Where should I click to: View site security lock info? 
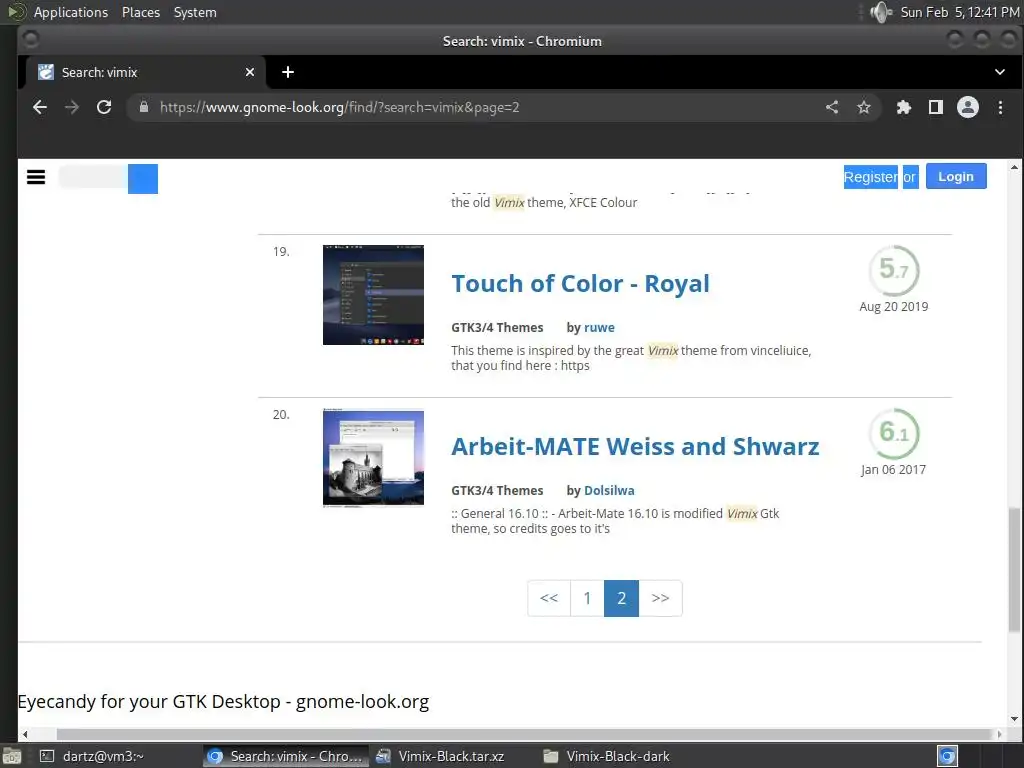[x=144, y=107]
